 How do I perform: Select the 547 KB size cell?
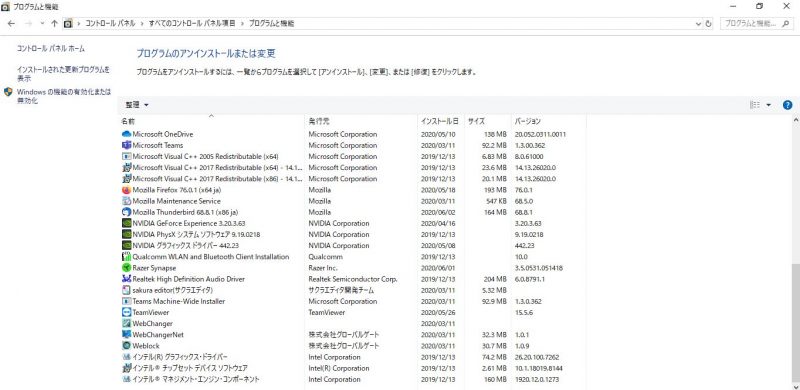[496, 201]
